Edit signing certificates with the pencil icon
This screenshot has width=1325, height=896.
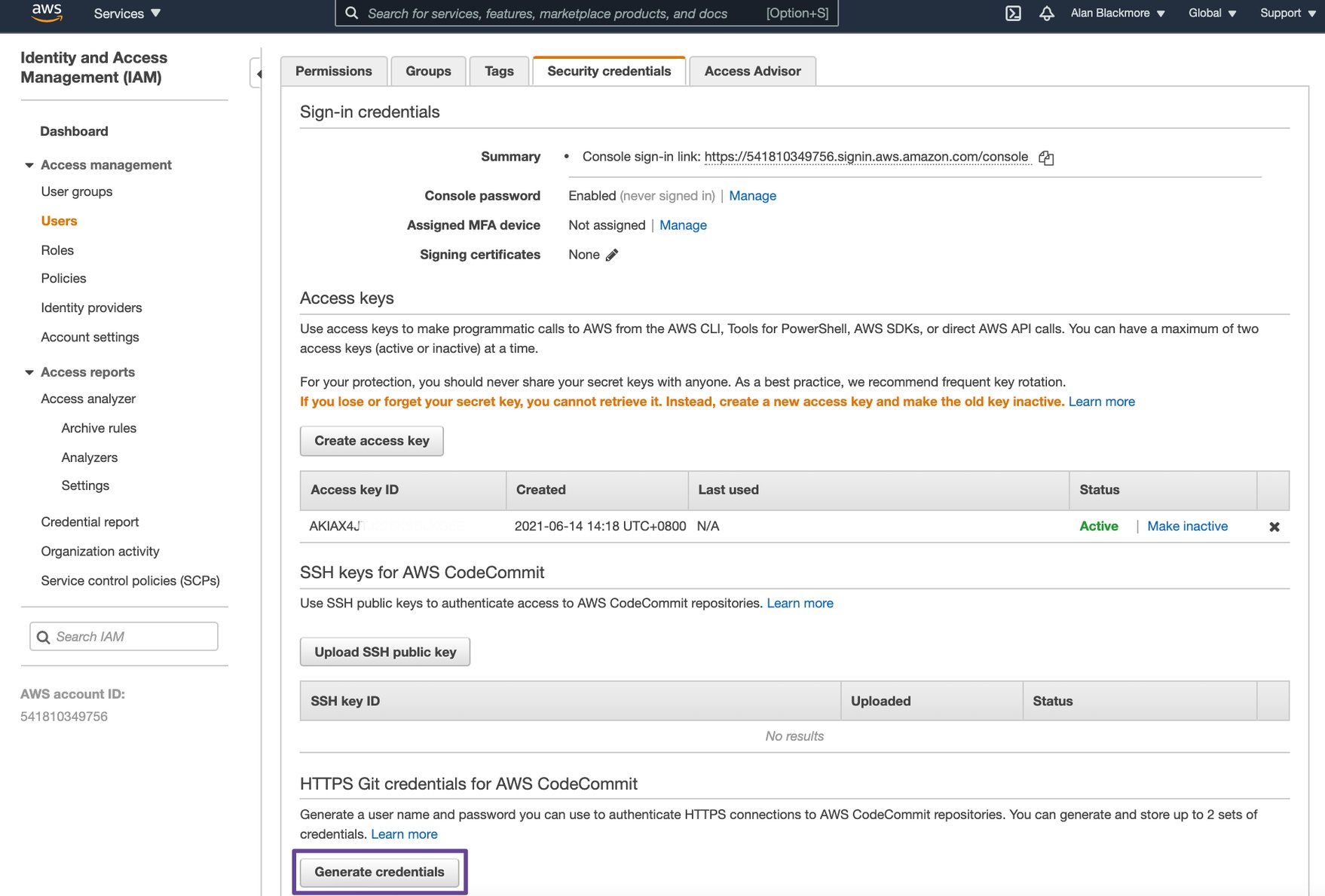point(612,255)
